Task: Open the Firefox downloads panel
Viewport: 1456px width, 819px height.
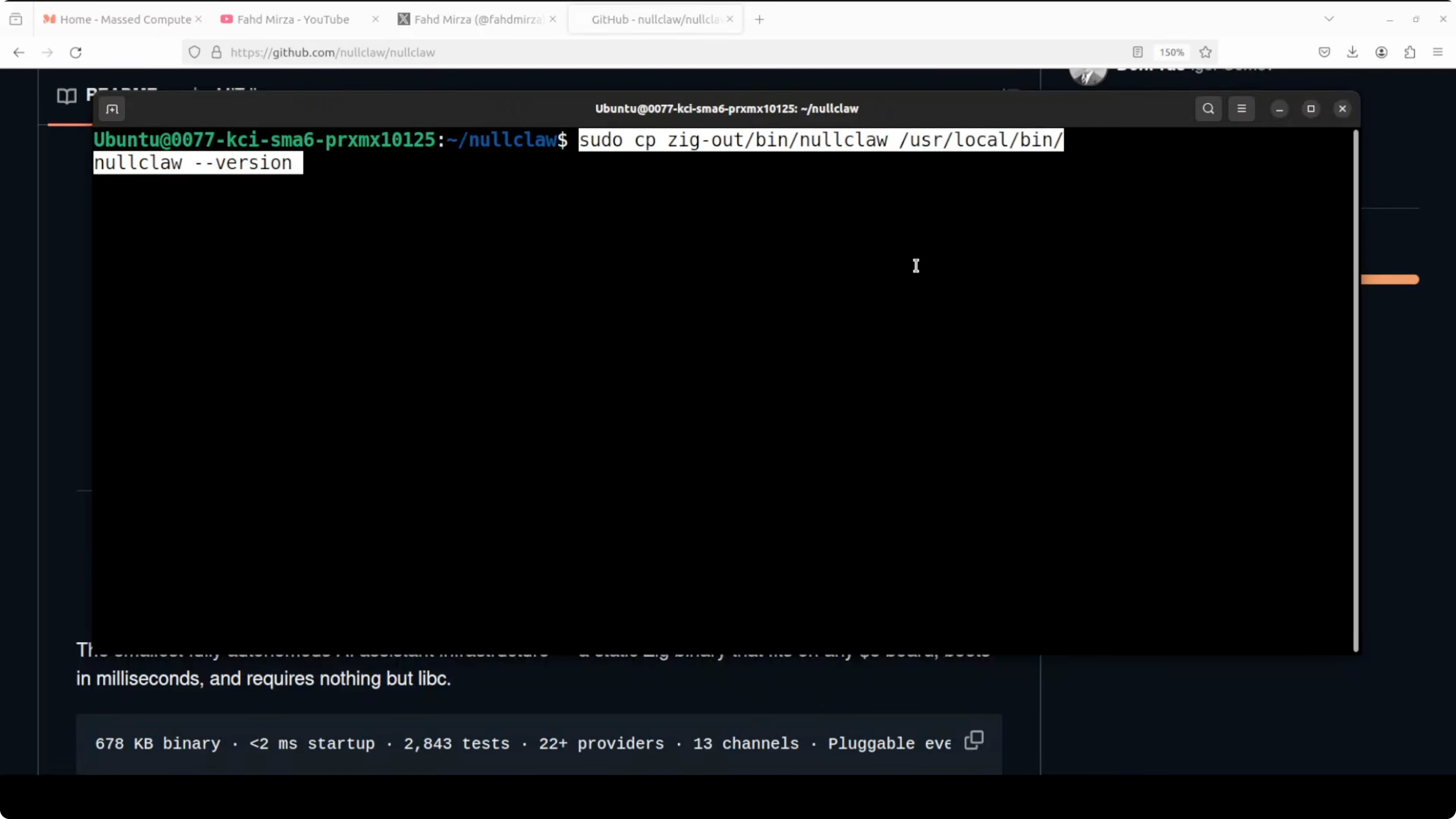Action: tap(1352, 53)
